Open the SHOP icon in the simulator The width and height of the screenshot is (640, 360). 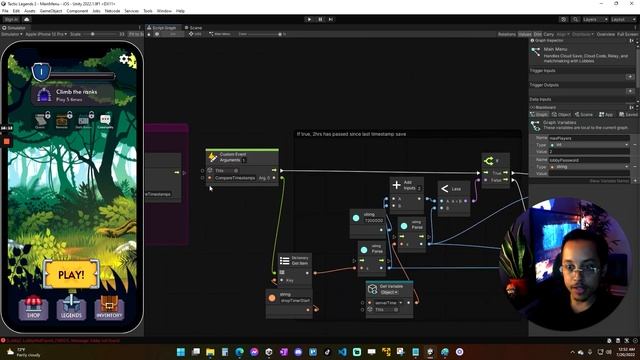coord(33,307)
